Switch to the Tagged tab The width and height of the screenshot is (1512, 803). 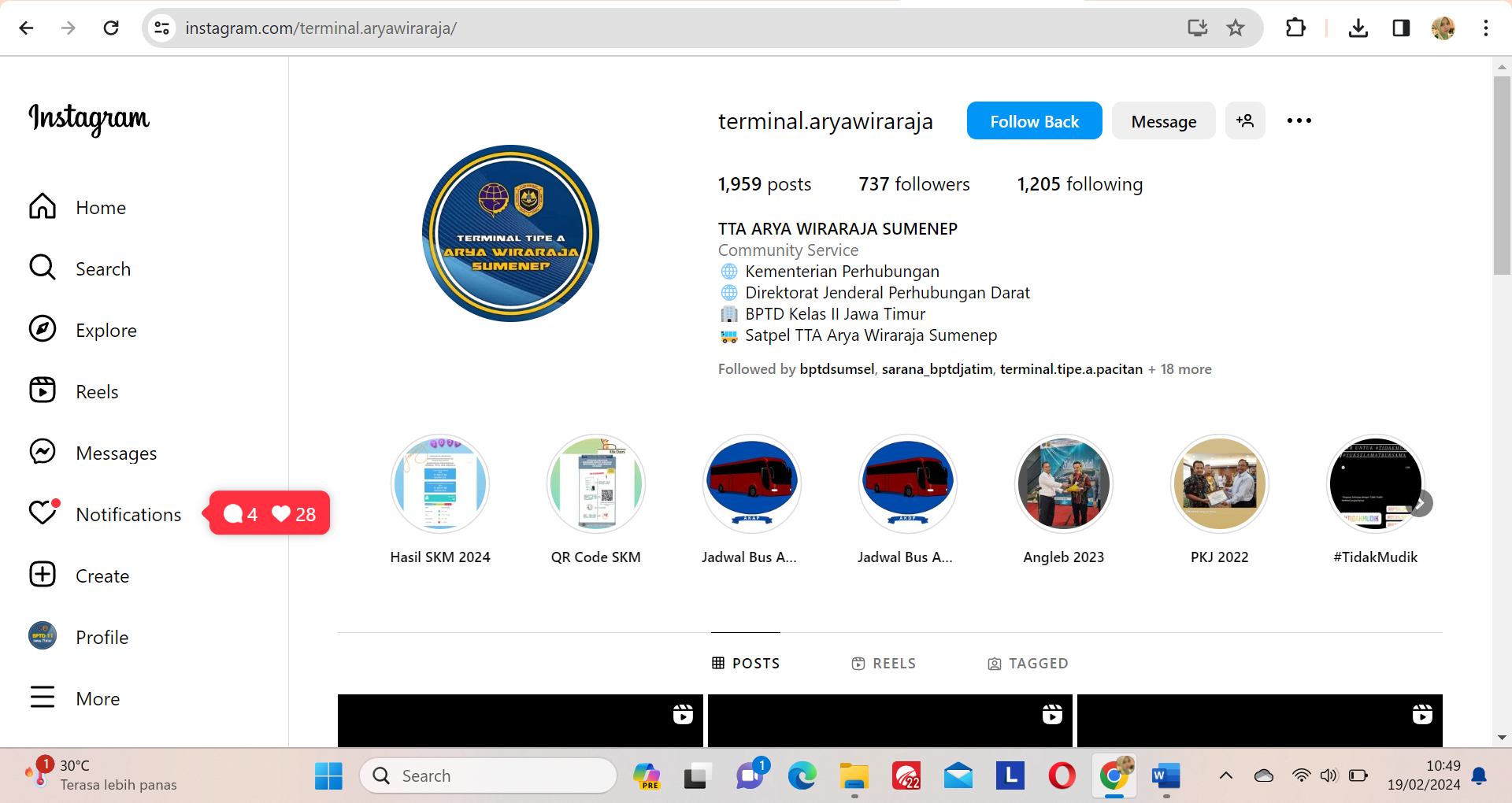(1028, 664)
